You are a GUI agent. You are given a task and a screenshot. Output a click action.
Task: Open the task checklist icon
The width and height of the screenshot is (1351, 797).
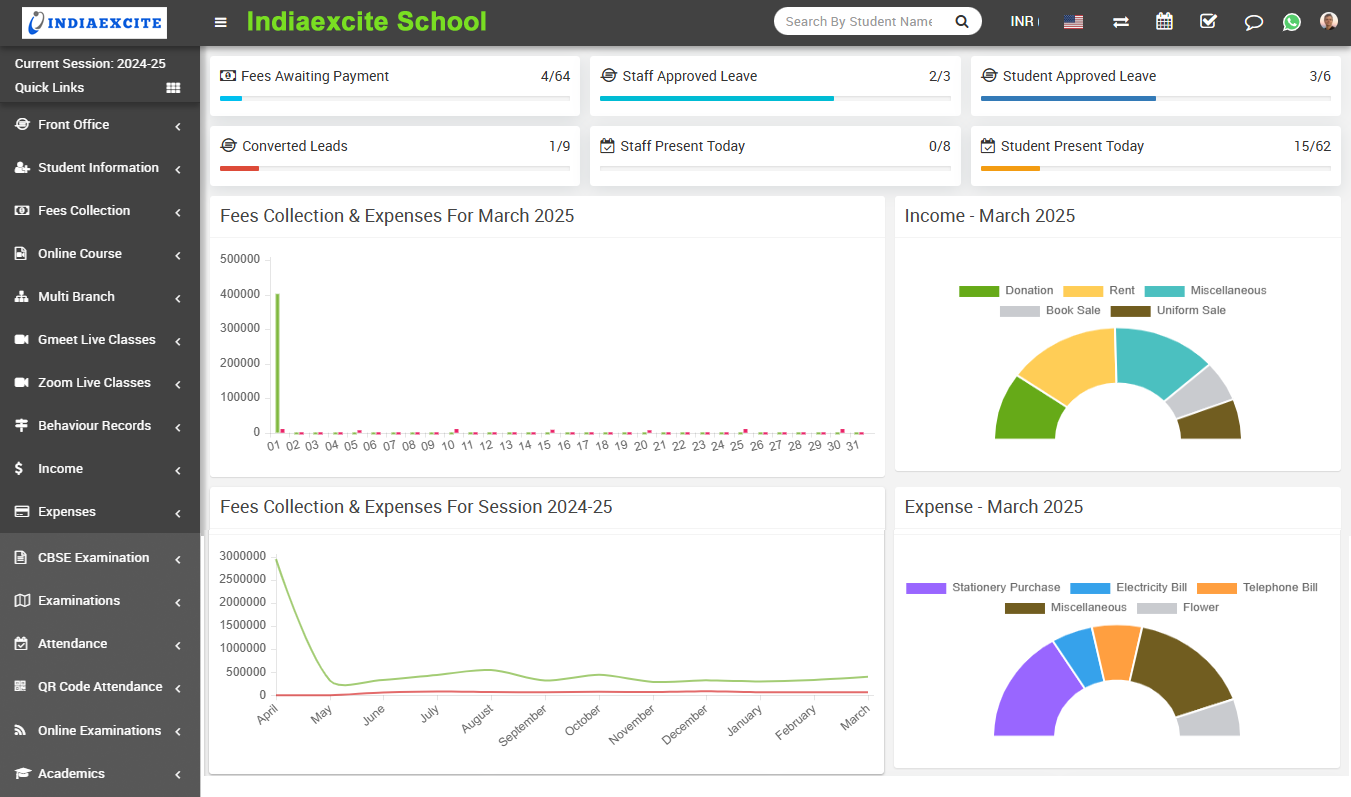tap(1208, 21)
